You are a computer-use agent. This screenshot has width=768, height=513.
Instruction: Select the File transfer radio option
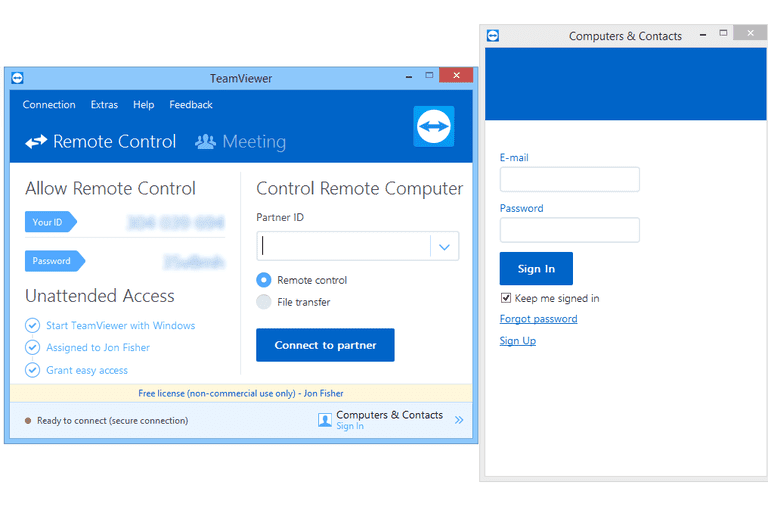(x=264, y=302)
